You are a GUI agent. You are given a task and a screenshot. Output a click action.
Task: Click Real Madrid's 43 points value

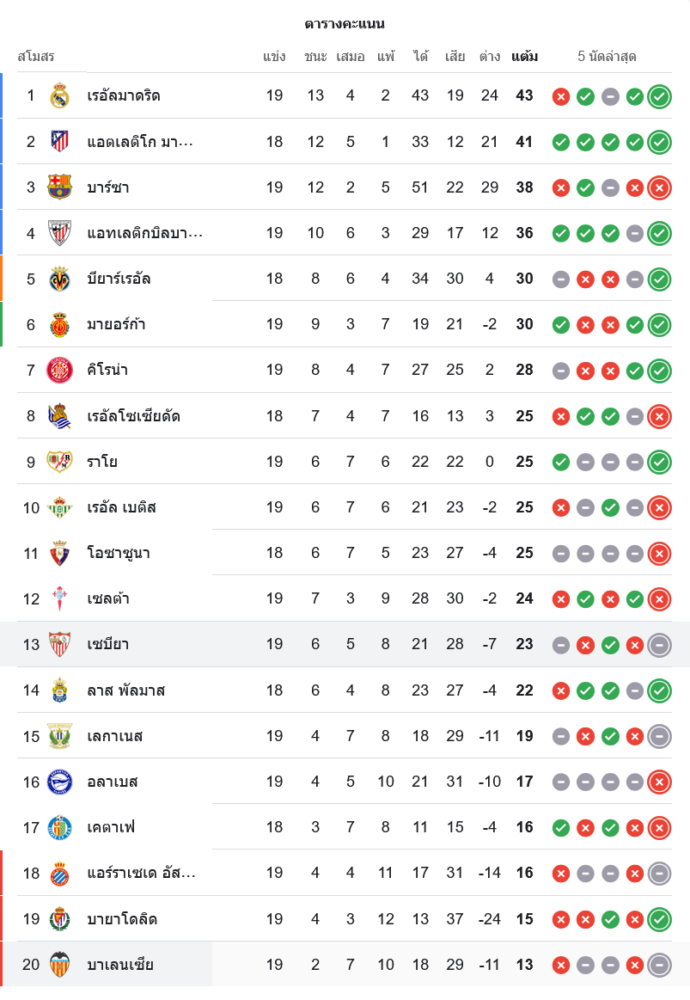[524, 96]
